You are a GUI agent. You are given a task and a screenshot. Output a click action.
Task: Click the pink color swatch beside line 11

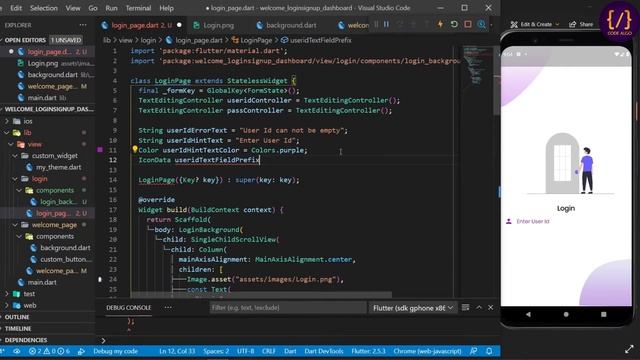[100, 150]
